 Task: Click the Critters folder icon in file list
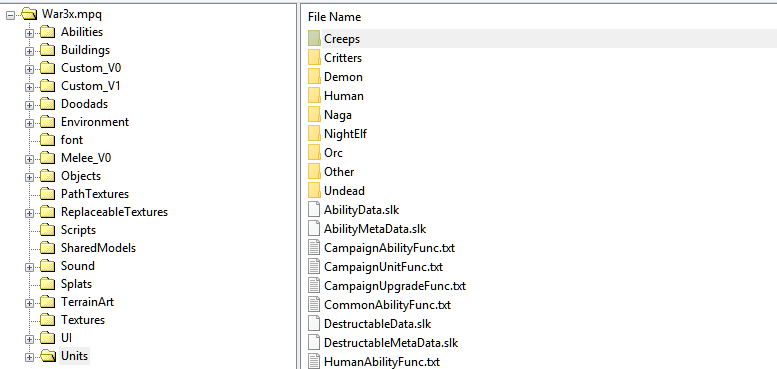pos(314,57)
